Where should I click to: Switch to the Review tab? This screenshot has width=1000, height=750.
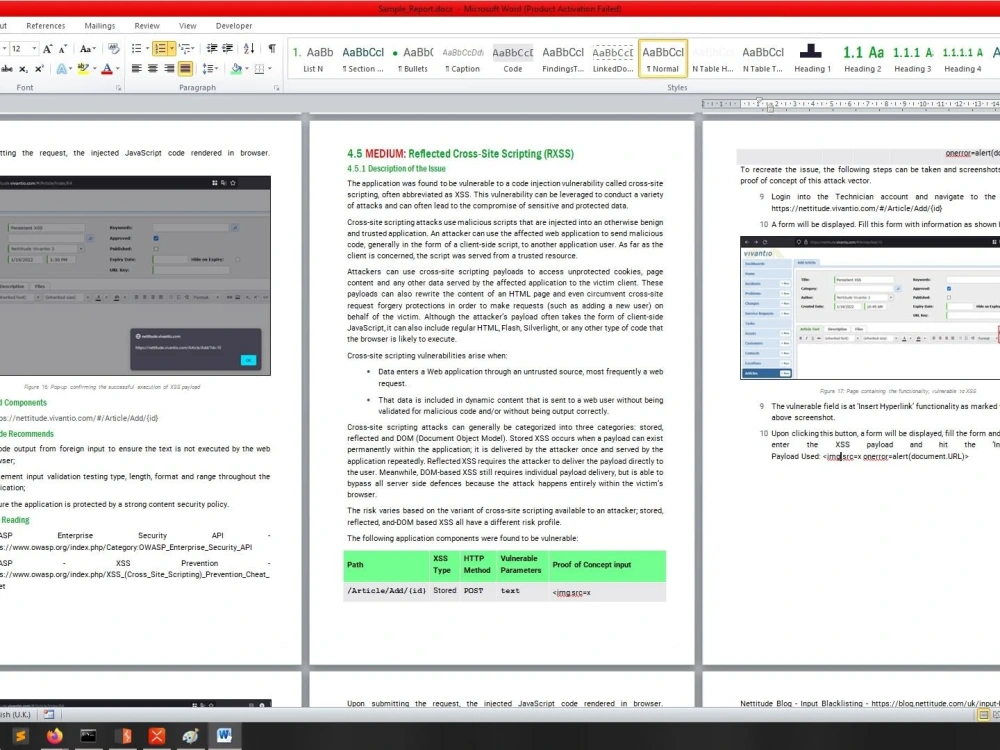pyautogui.click(x=147, y=26)
